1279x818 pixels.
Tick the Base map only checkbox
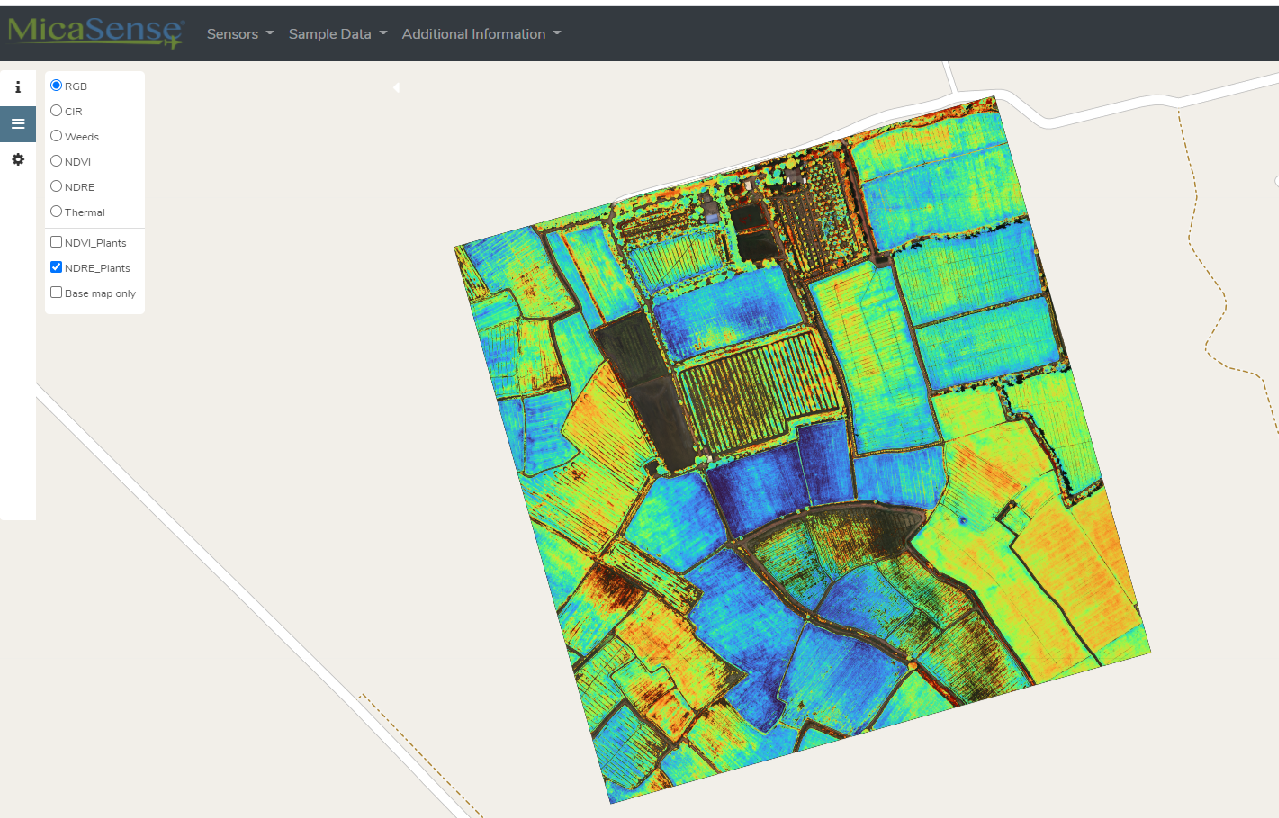[56, 293]
